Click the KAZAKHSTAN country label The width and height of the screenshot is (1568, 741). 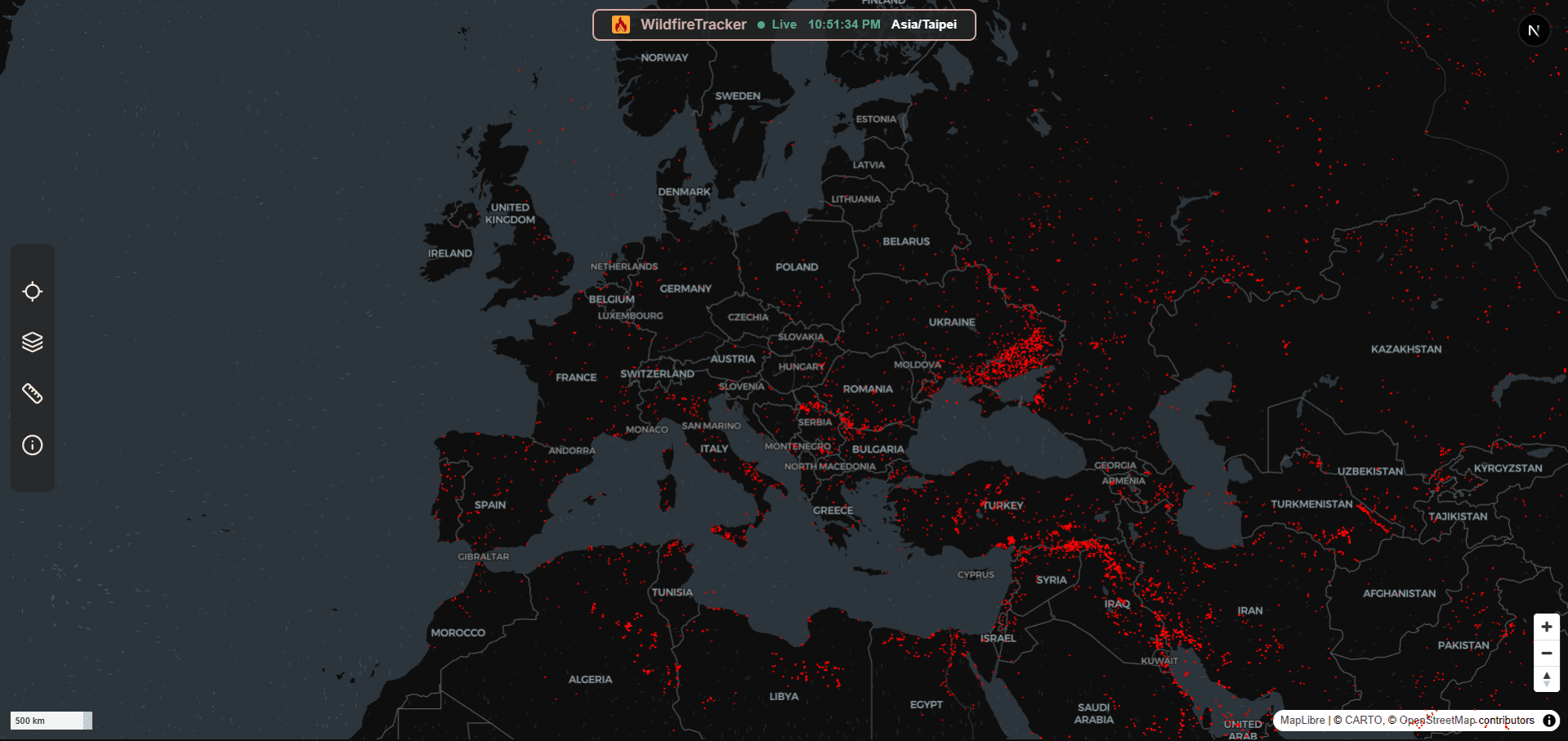coord(1406,350)
